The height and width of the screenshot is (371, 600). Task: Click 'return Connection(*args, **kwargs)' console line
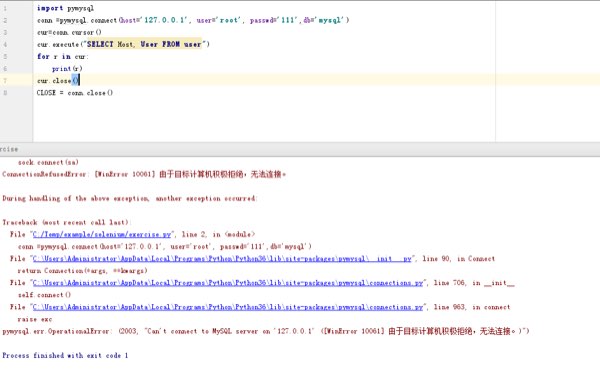click(83, 271)
